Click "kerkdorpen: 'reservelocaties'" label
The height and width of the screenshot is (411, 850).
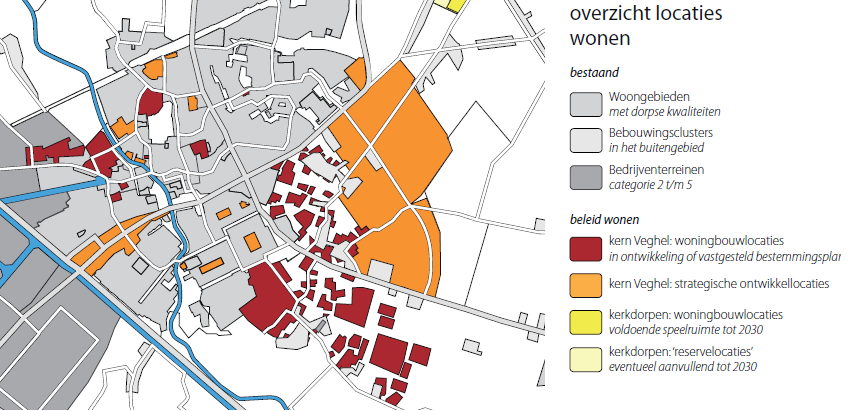tap(681, 351)
